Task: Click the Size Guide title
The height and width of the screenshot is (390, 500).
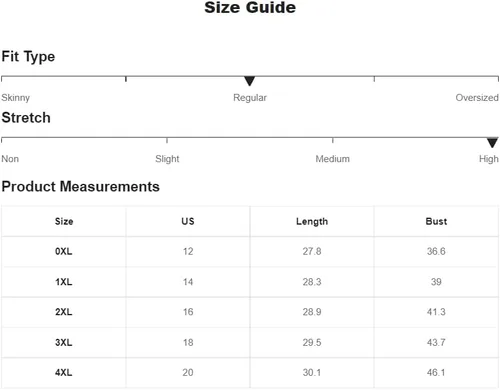Action: pyautogui.click(x=250, y=8)
